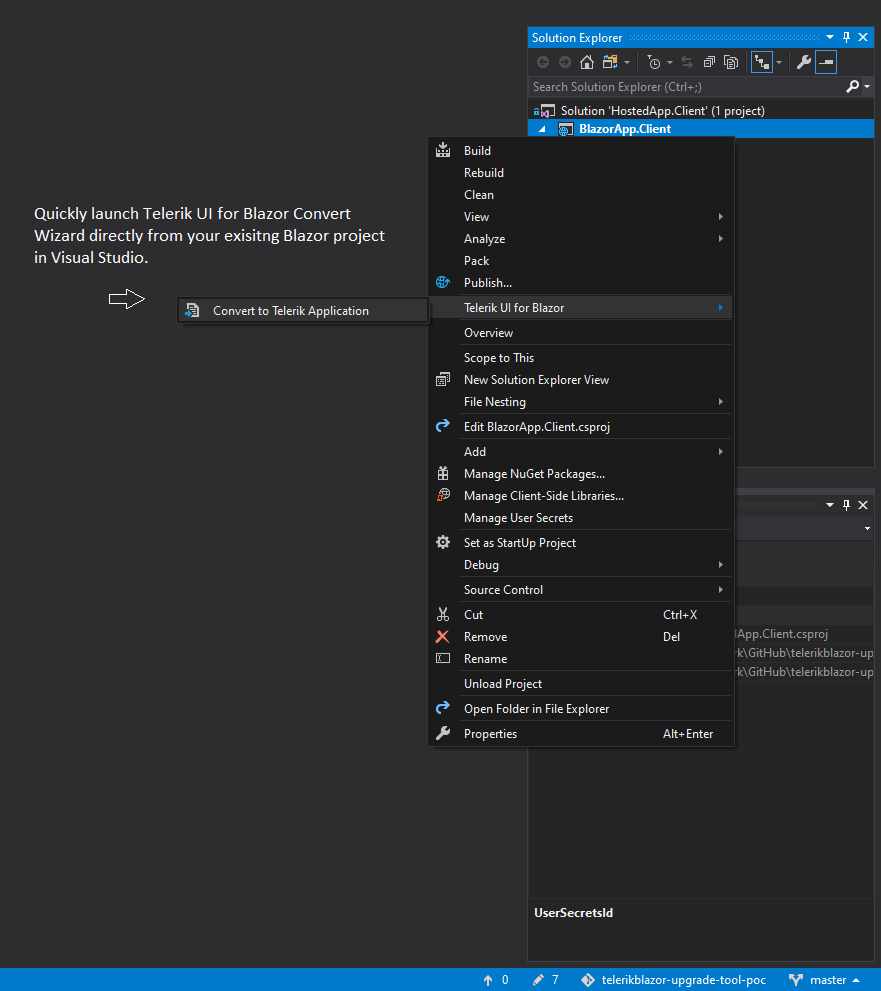Image resolution: width=881 pixels, height=991 pixels.
Task: Toggle auto-hide pin on the Properties panel
Action: click(846, 505)
